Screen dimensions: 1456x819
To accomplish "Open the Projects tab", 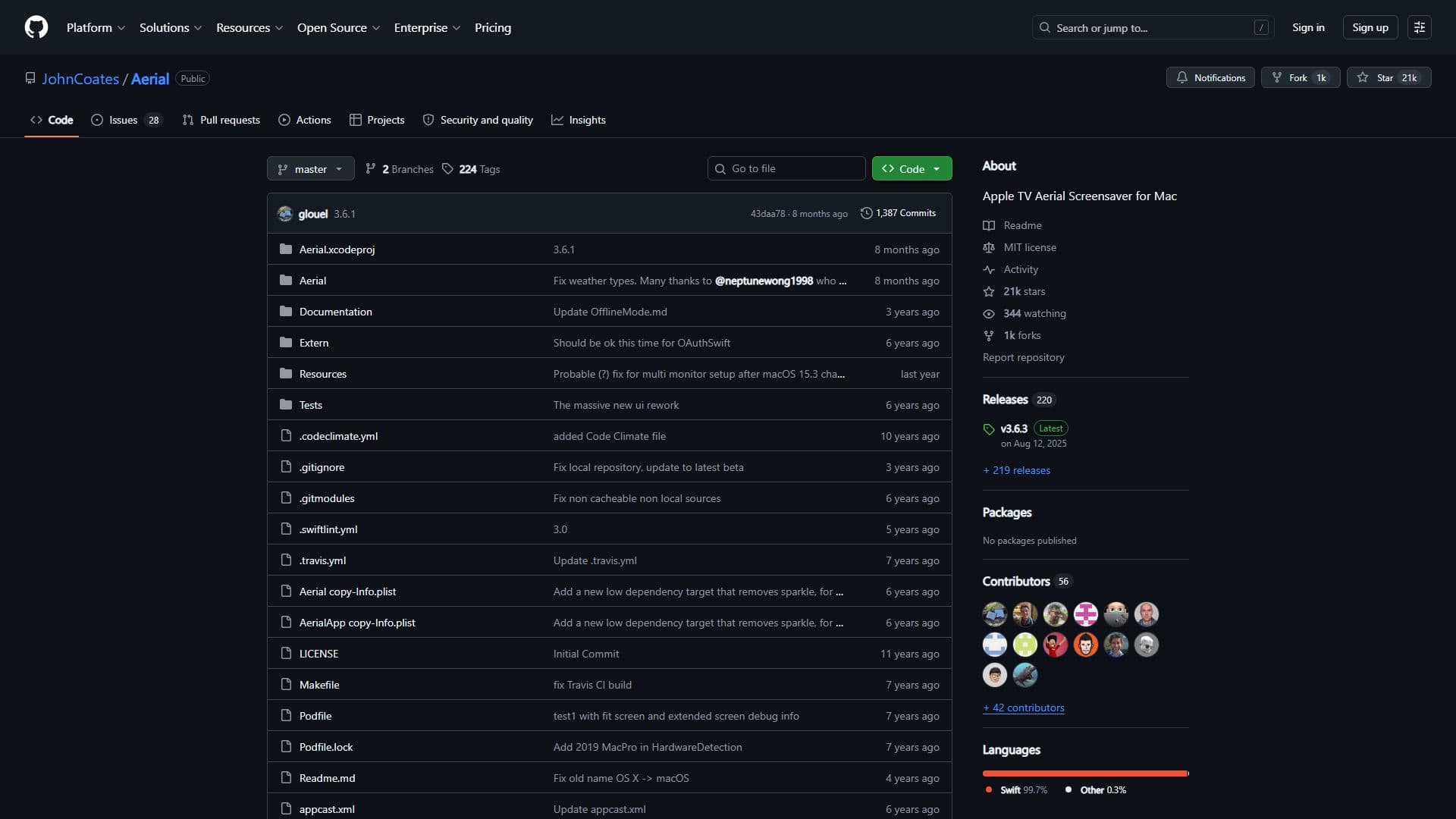I will click(x=377, y=120).
